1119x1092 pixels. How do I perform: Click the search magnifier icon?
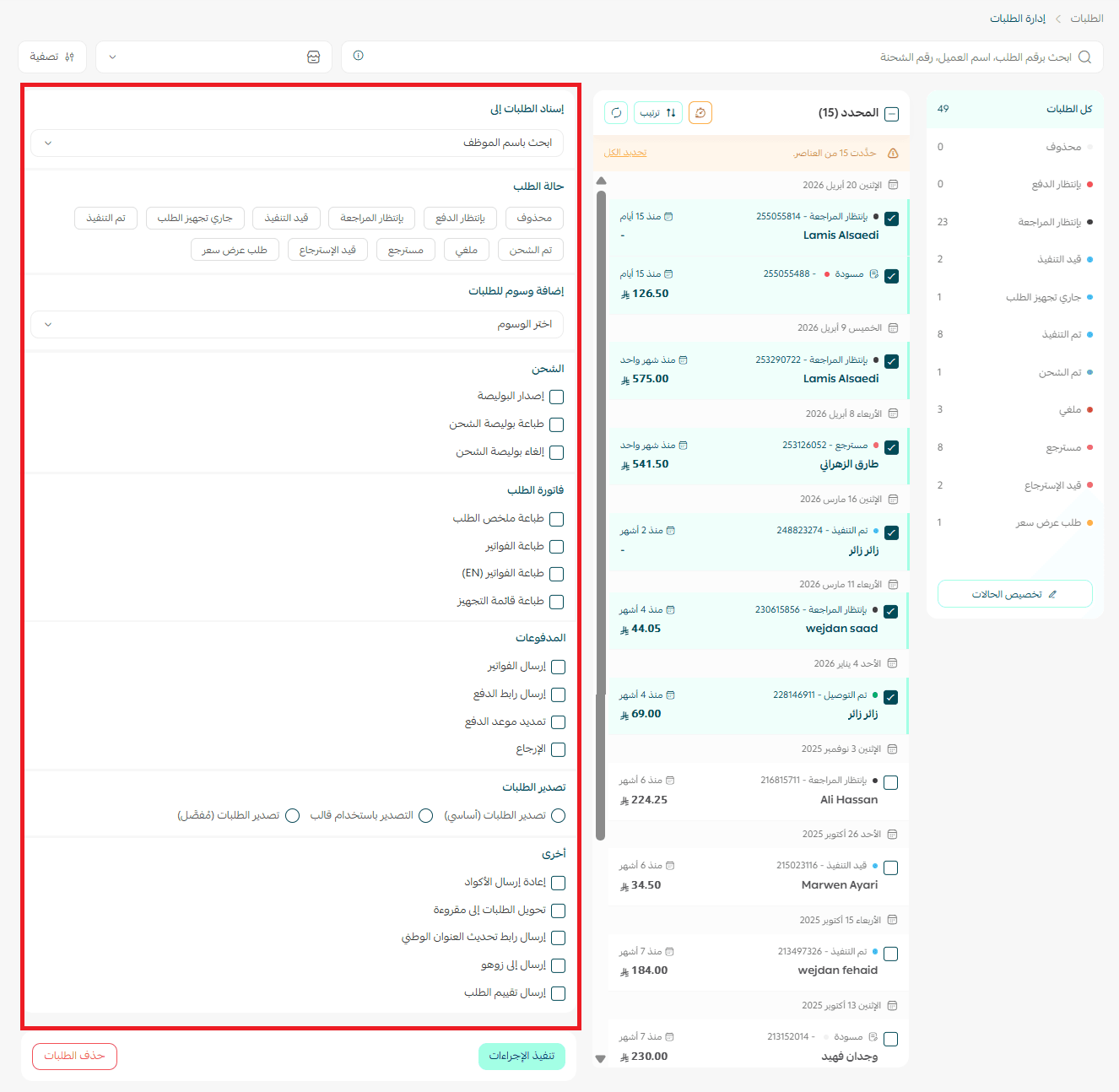[x=1084, y=57]
